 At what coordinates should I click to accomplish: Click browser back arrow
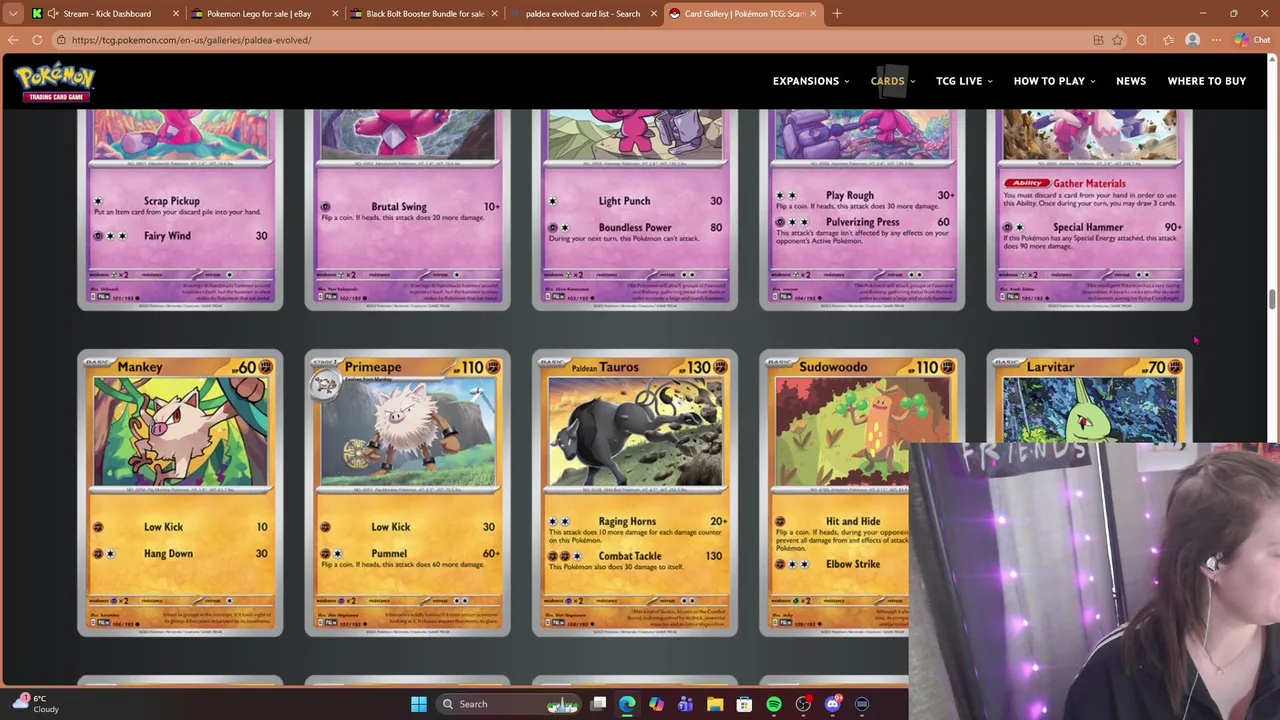[x=13, y=40]
